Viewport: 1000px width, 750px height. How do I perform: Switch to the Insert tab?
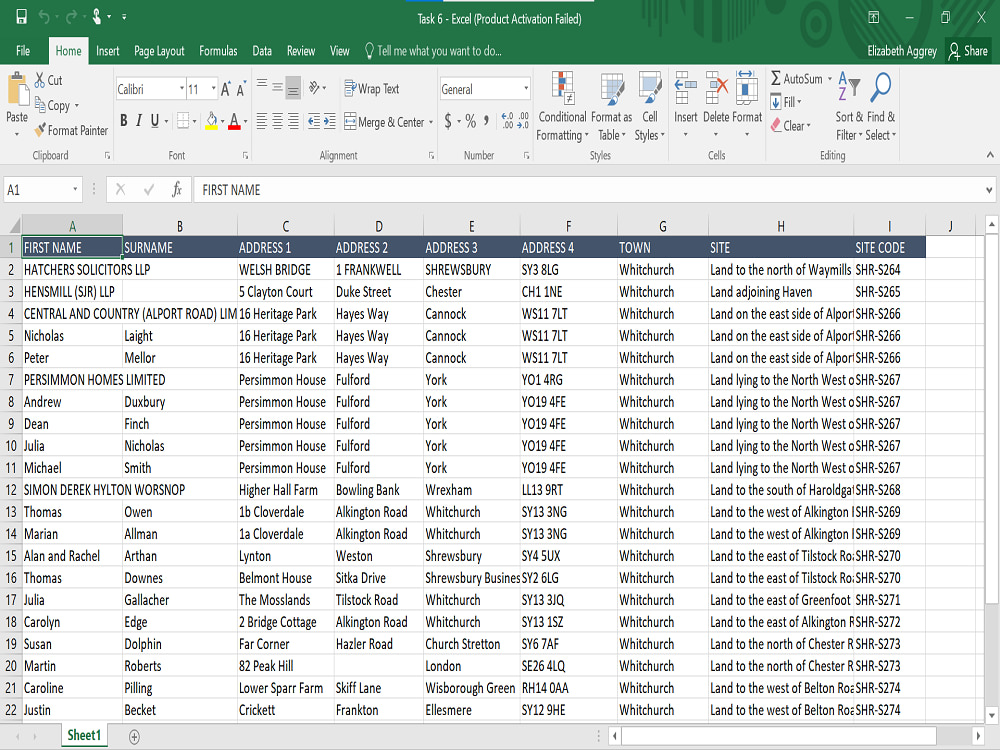[107, 51]
